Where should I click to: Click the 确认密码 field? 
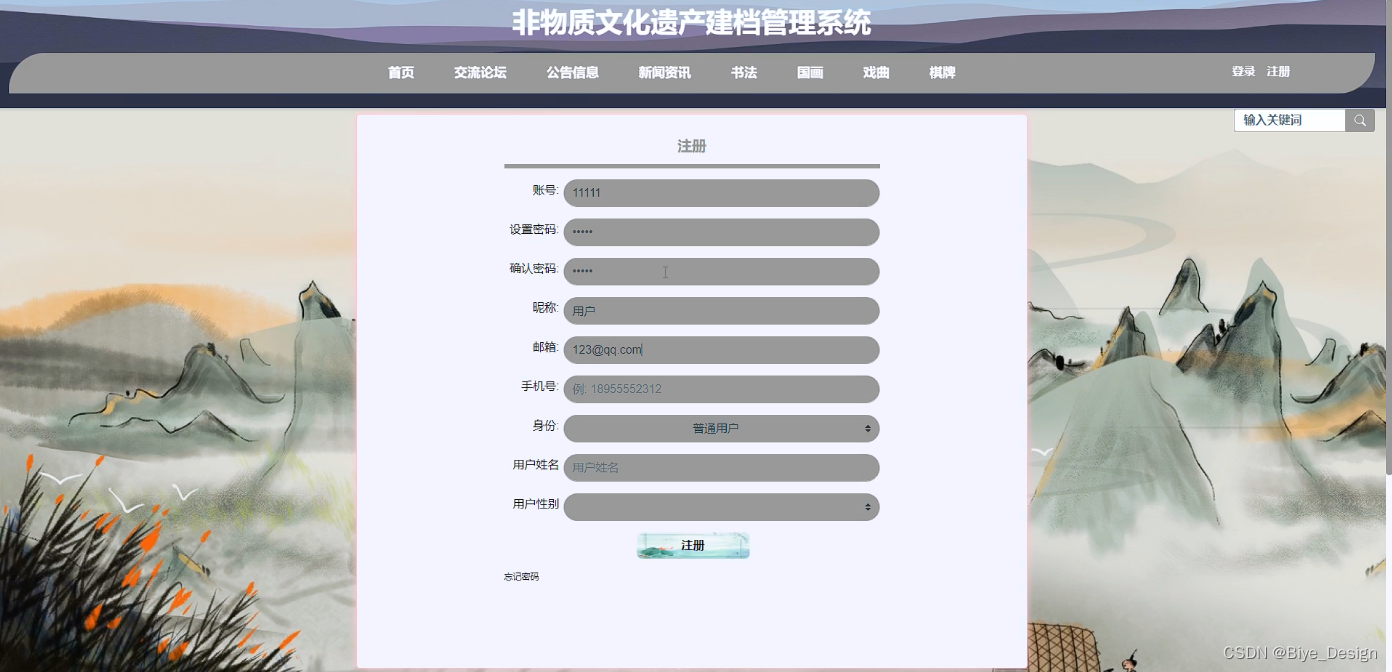coord(721,271)
